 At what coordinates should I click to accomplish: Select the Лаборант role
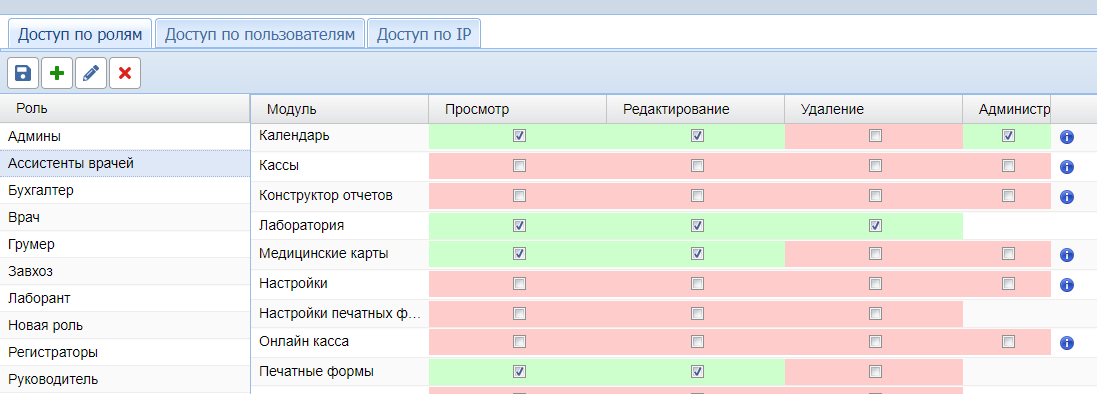tap(125, 298)
